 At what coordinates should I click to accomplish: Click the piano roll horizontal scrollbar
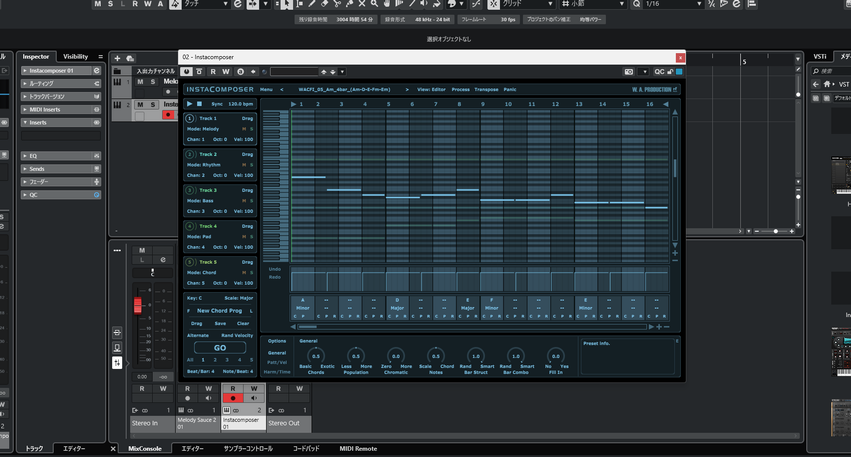click(471, 327)
